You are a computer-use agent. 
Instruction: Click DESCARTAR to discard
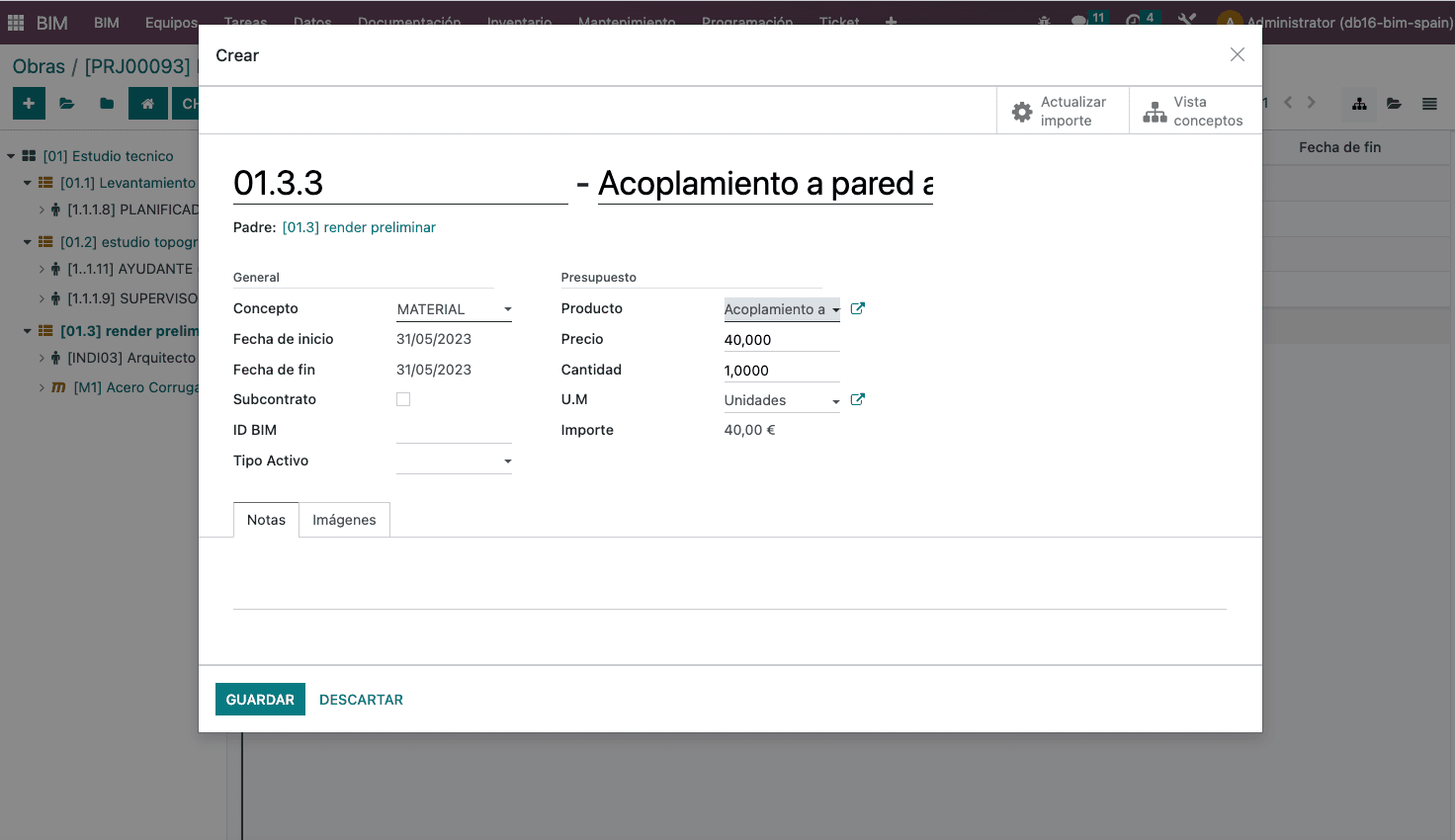[x=361, y=700]
